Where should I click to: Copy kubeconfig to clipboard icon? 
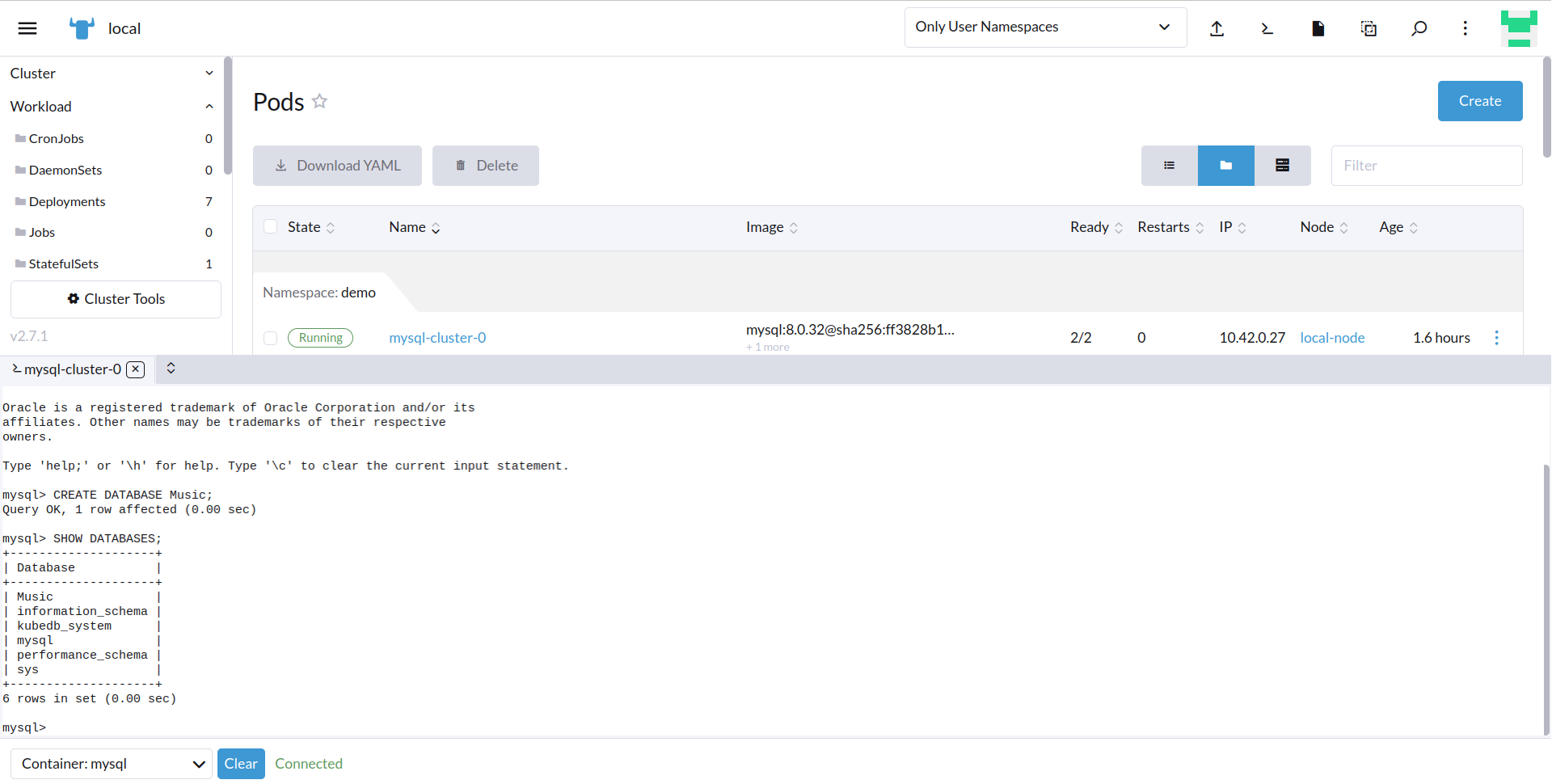(1369, 27)
